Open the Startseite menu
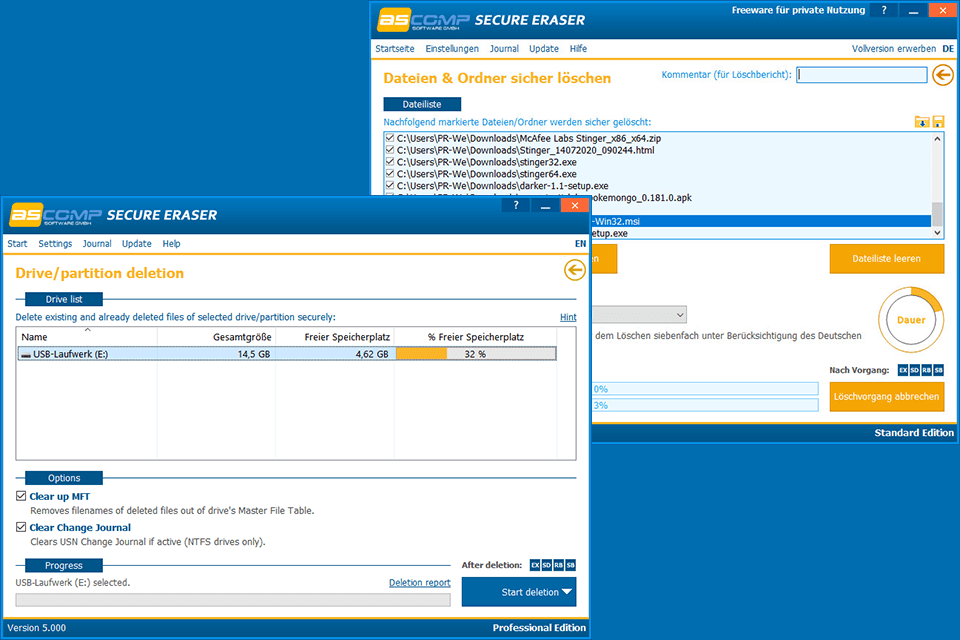960x640 pixels. point(395,48)
